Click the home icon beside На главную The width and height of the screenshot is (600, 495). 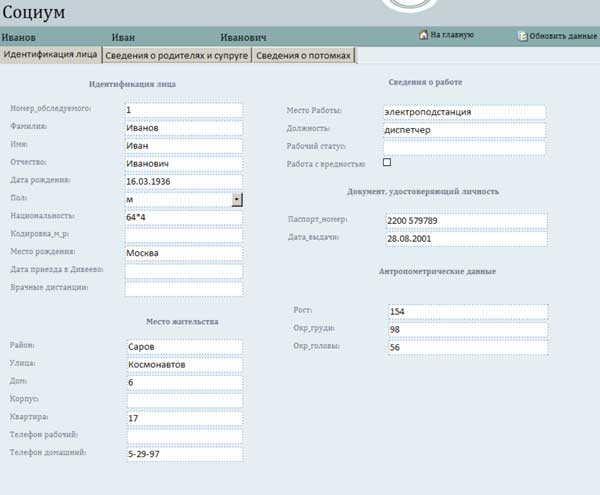pyautogui.click(x=423, y=35)
